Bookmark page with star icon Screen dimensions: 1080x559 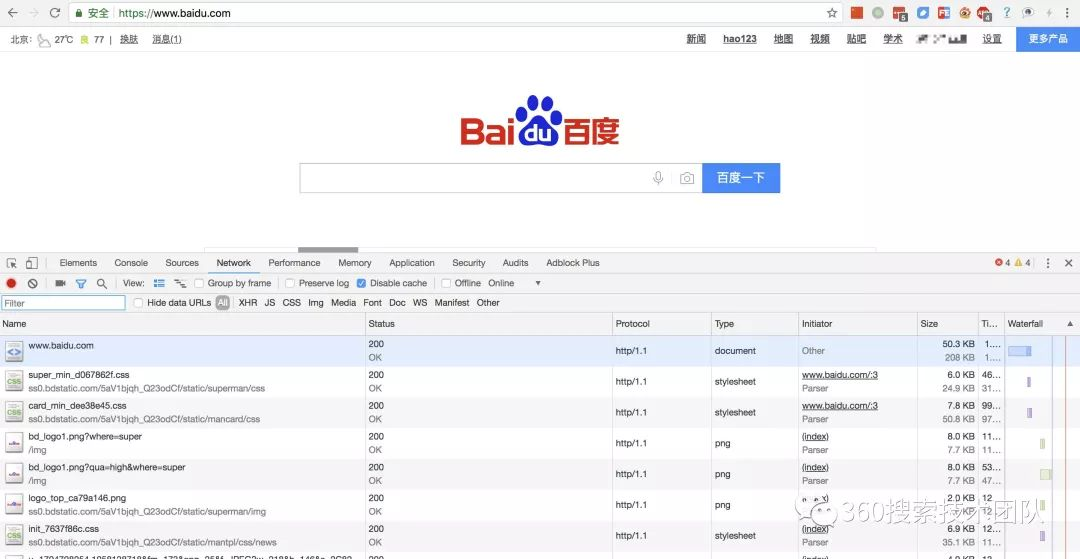click(832, 12)
